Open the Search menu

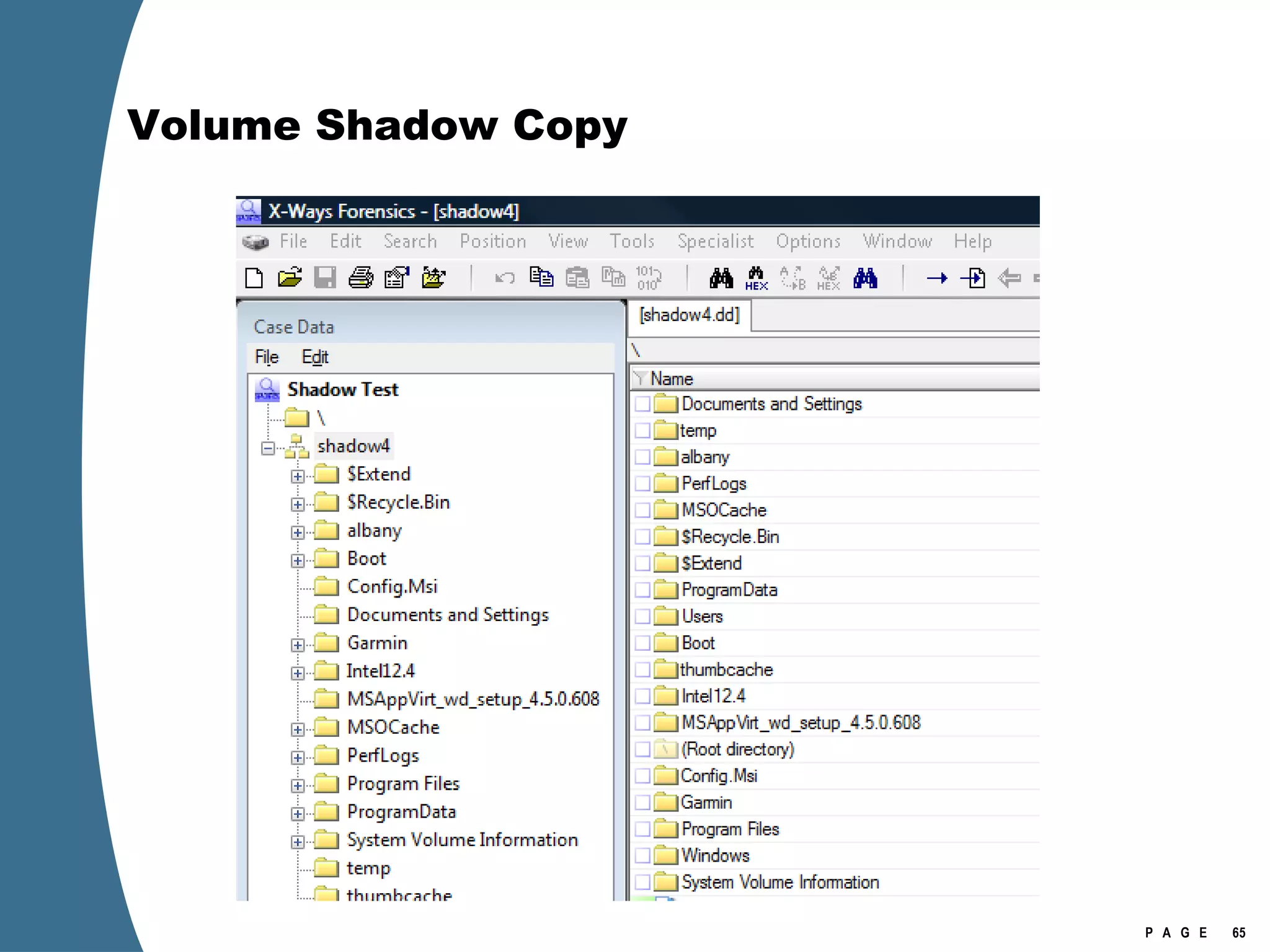click(x=410, y=241)
